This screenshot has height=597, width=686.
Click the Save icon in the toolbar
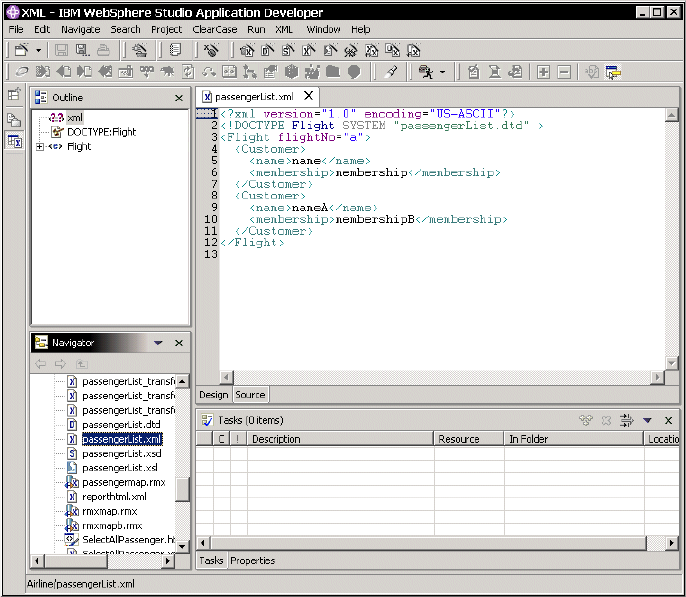coord(61,50)
